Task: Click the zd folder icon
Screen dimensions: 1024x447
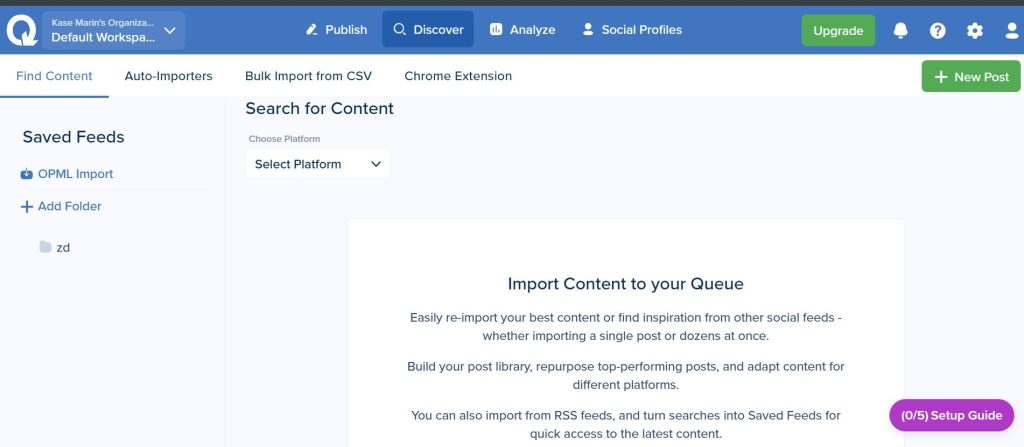Action: point(45,247)
